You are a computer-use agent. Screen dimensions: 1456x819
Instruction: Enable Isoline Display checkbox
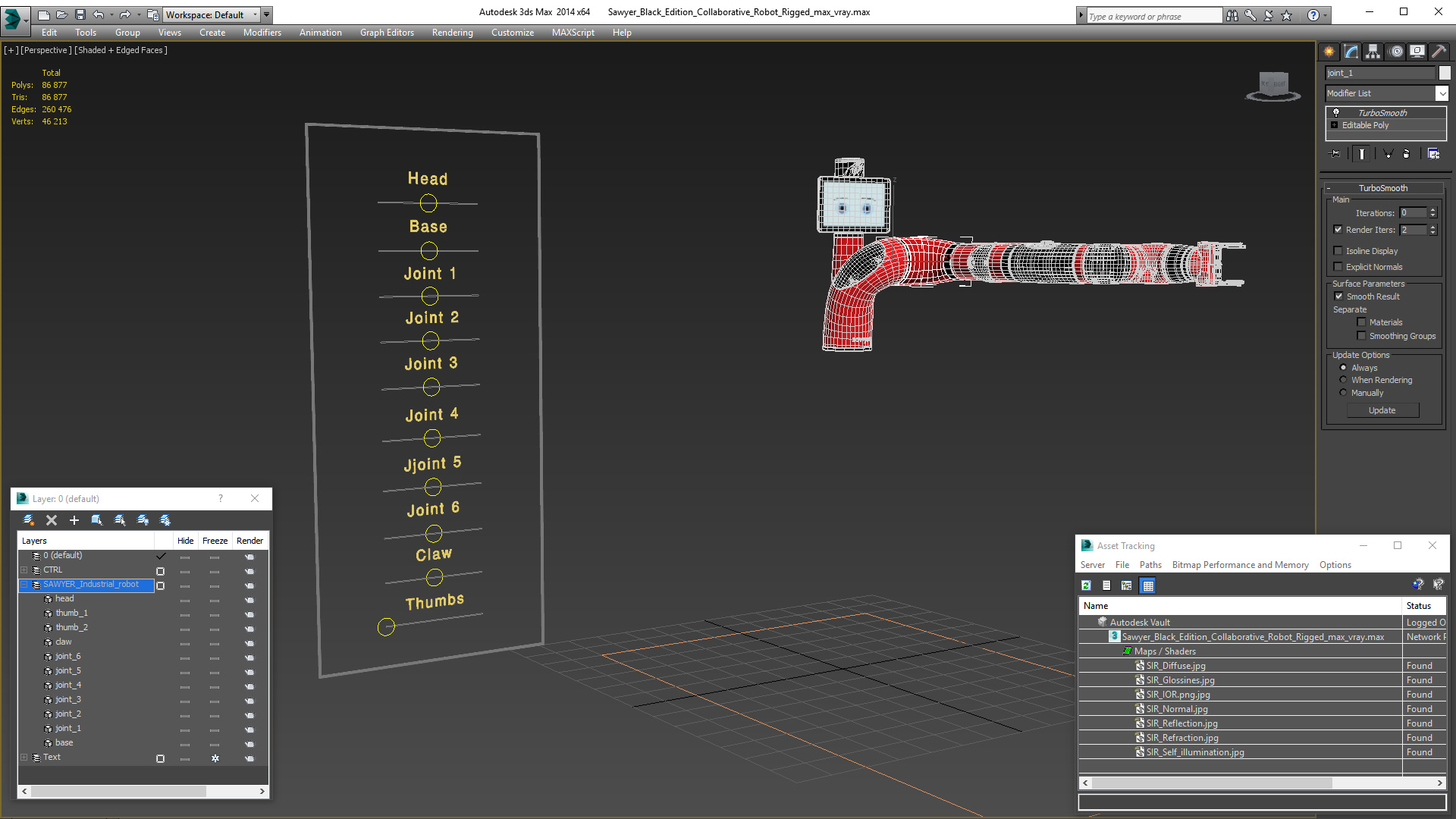click(x=1338, y=251)
